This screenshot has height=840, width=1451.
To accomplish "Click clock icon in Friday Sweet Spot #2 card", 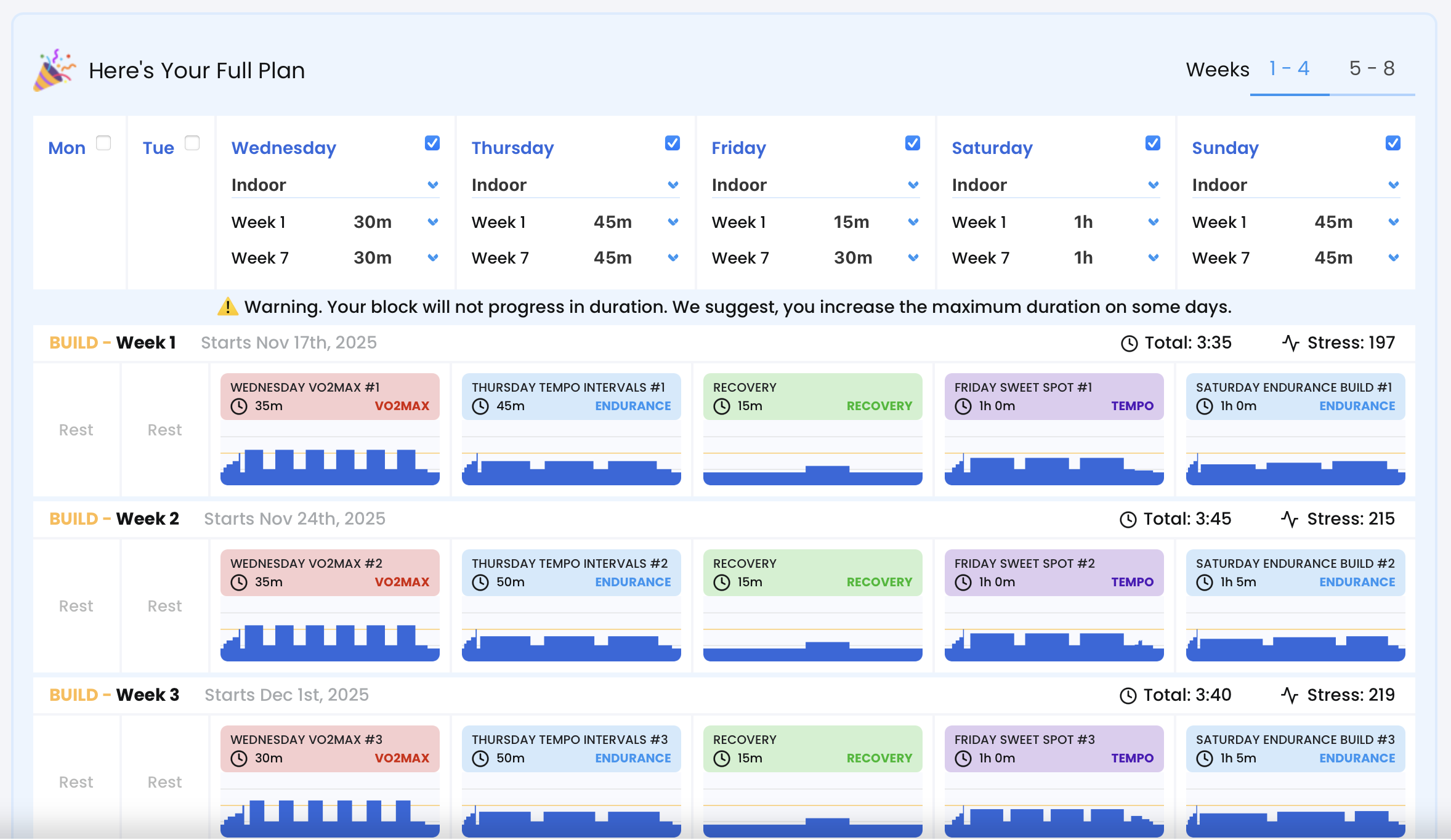I will pyautogui.click(x=963, y=583).
